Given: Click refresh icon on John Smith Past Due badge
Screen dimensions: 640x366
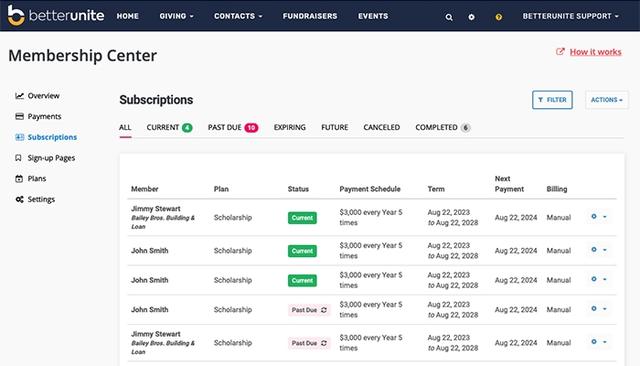Looking at the screenshot, I should point(324,310).
